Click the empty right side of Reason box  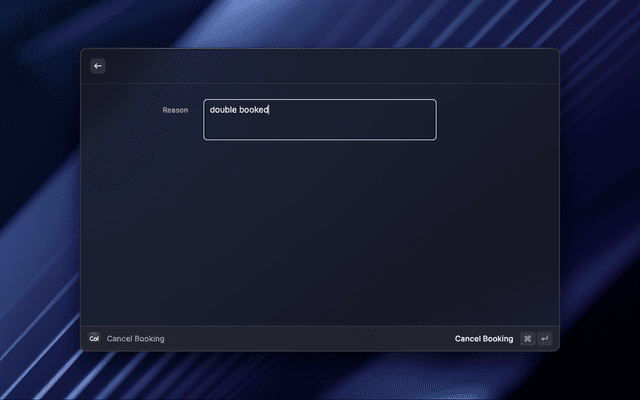[390, 112]
